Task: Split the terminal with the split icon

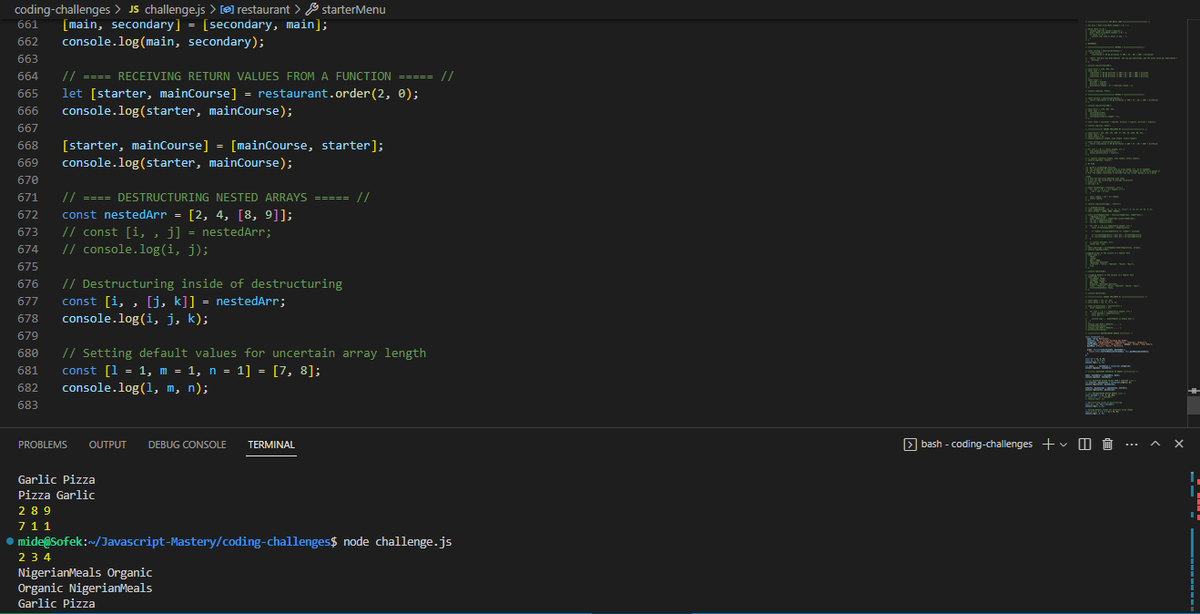Action: [1085, 444]
